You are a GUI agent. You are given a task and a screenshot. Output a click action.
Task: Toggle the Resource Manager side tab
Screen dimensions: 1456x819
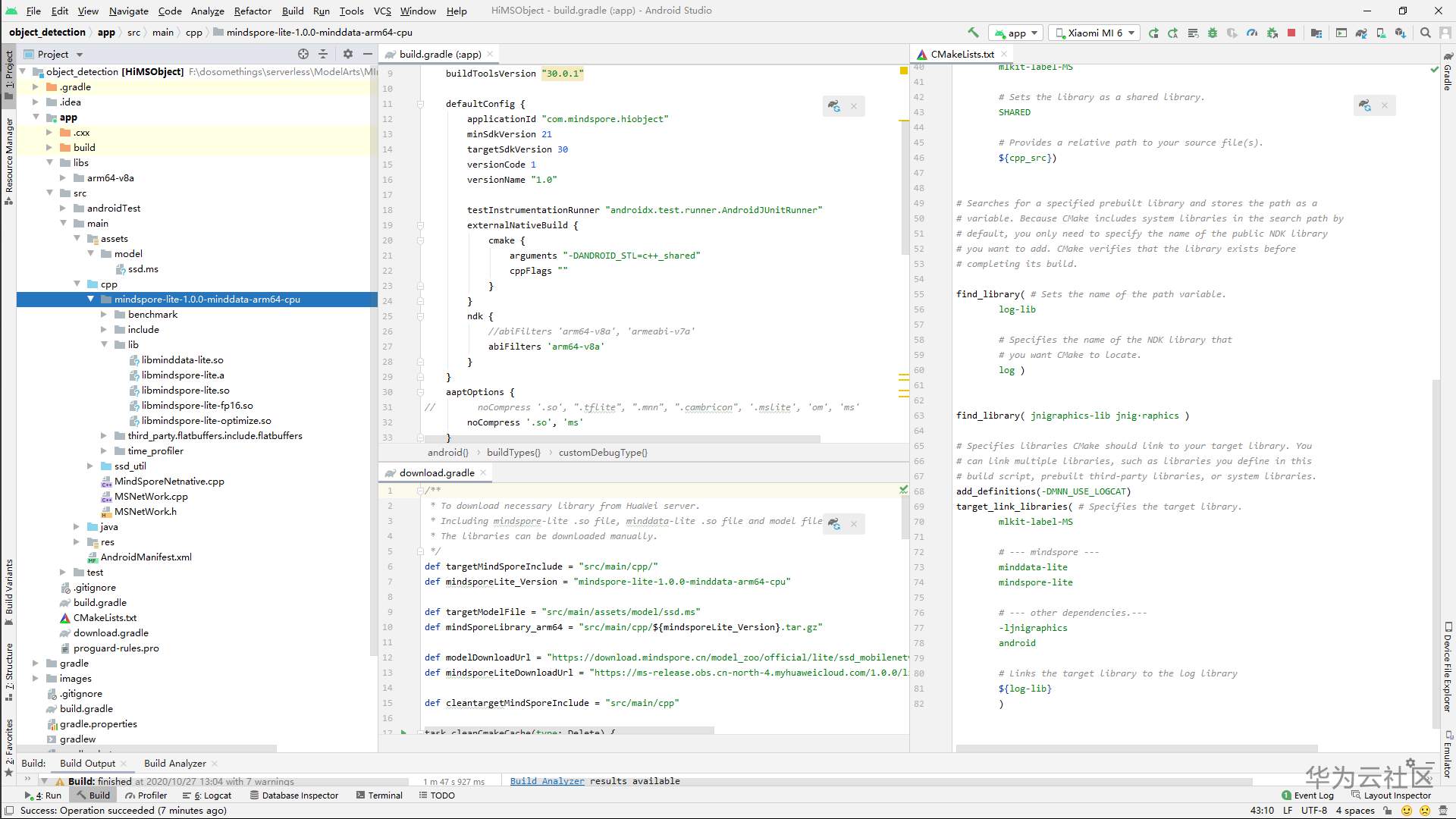(x=9, y=159)
